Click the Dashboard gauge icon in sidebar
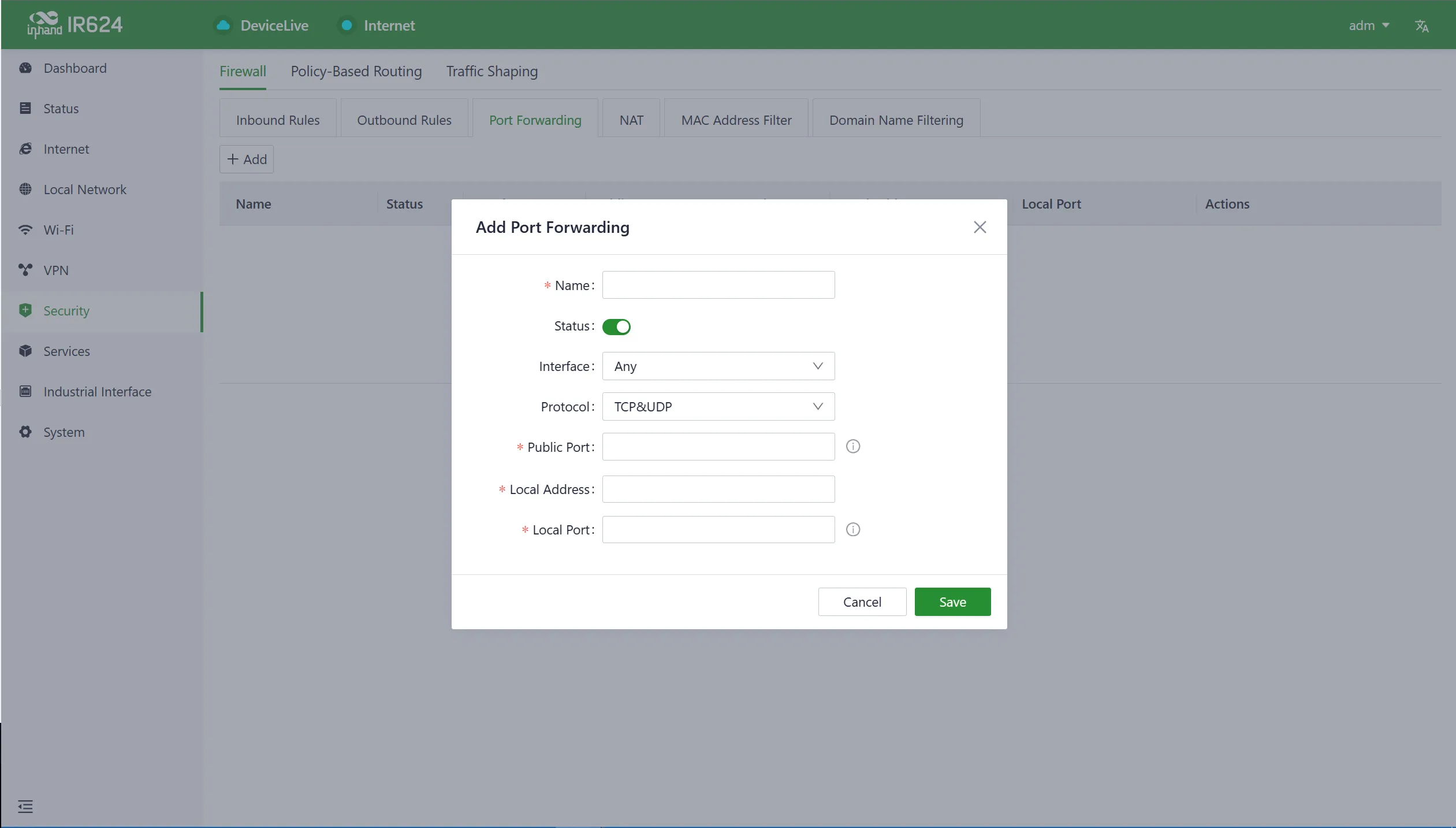 [x=25, y=68]
